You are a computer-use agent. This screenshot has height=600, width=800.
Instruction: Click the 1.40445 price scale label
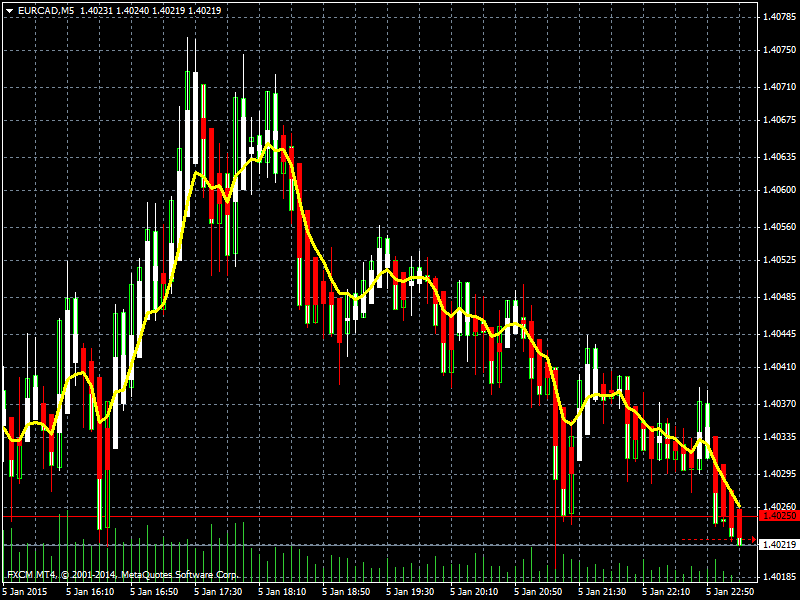pyautogui.click(x=779, y=334)
